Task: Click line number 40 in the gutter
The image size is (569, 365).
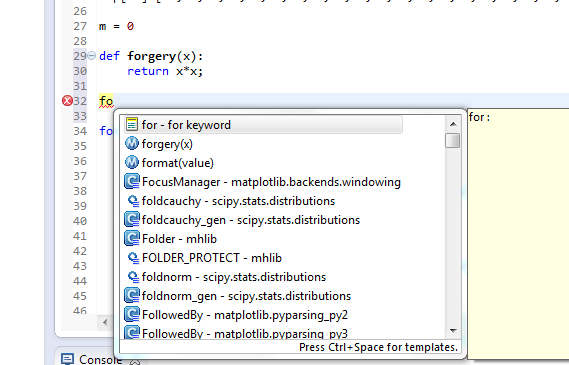Action: click(80, 221)
